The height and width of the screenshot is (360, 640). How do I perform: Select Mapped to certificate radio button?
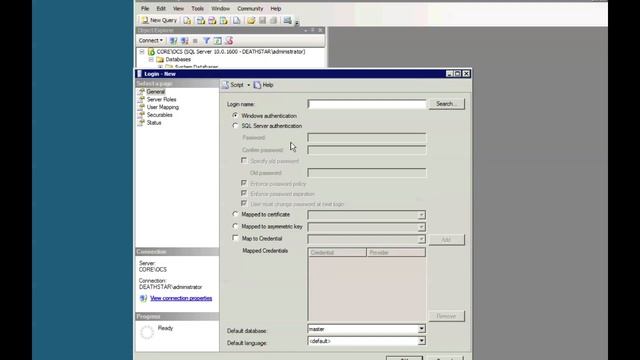tap(235, 214)
